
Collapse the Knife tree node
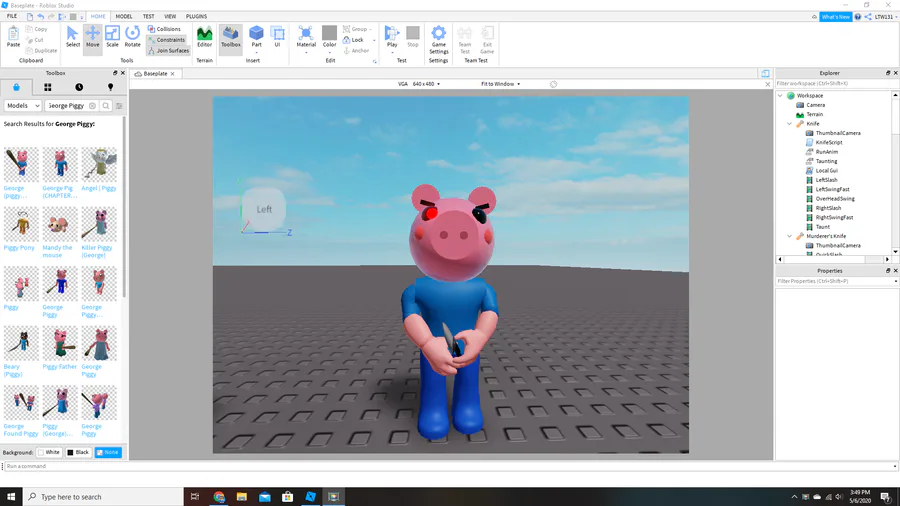(x=790, y=124)
